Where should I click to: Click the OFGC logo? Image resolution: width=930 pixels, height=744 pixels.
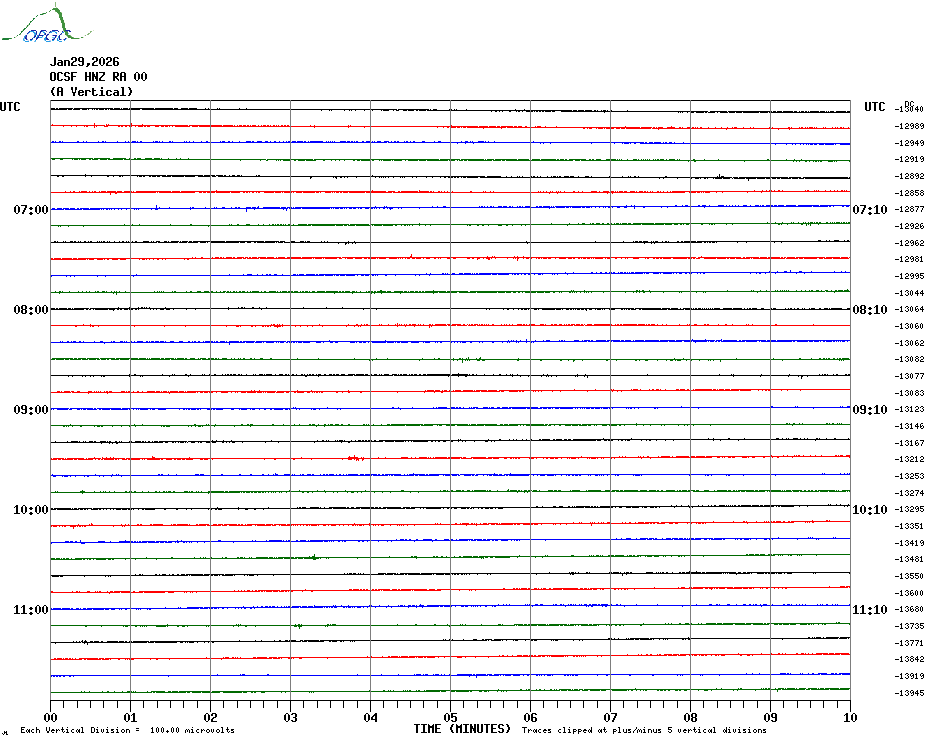pyautogui.click(x=47, y=24)
